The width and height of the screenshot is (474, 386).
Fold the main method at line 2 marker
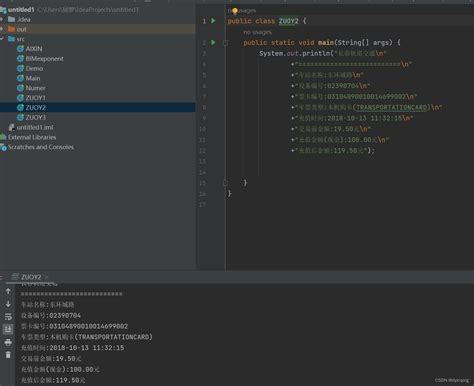tap(225, 43)
